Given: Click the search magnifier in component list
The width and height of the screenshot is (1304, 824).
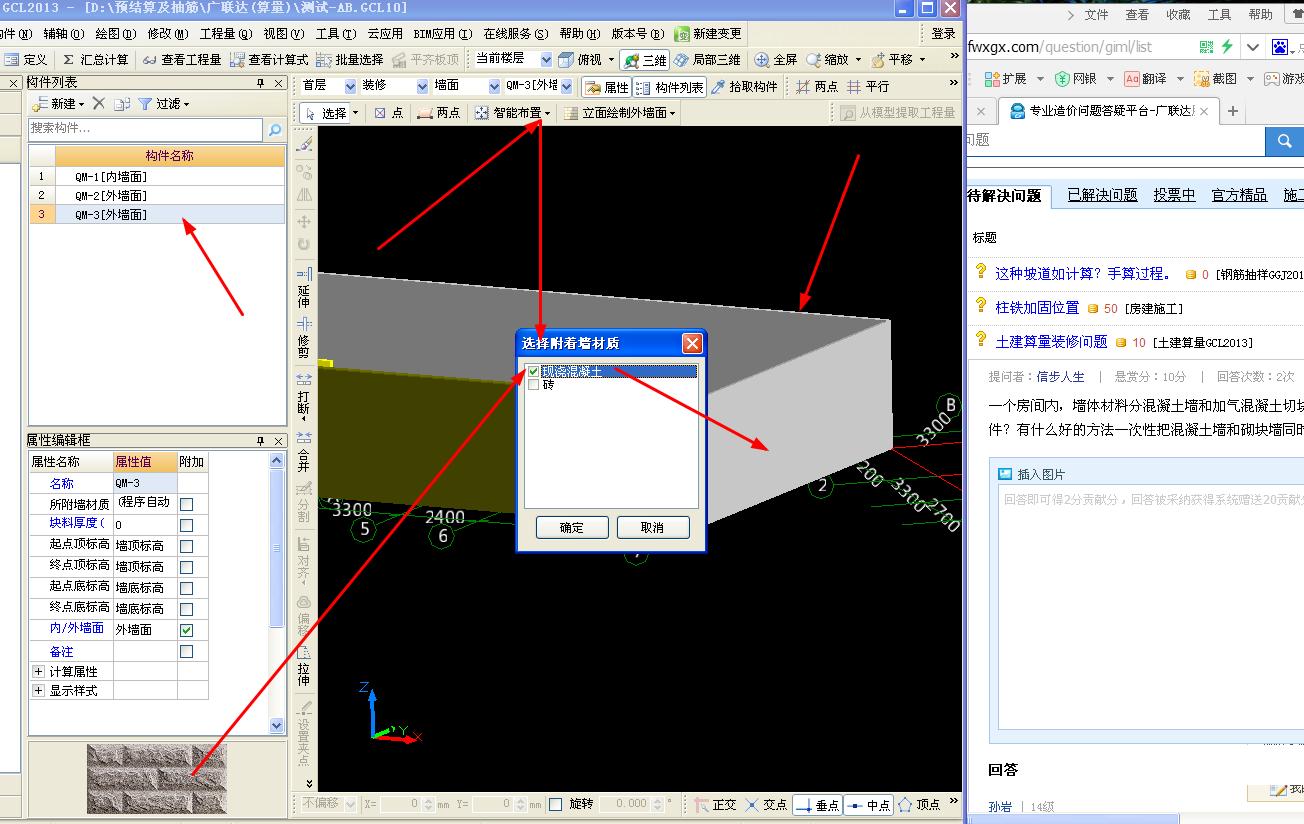Looking at the screenshot, I should [x=275, y=129].
